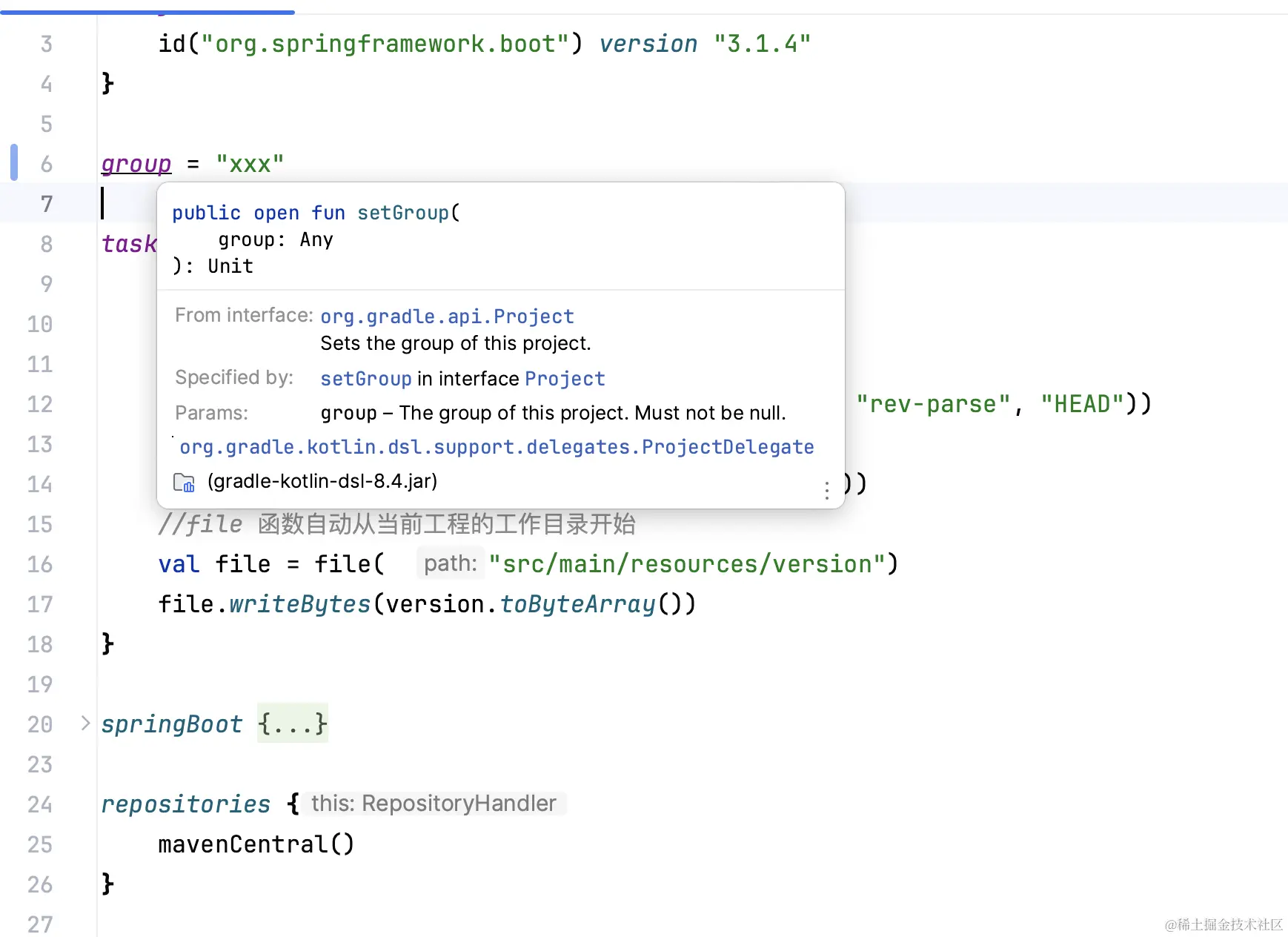Click the "HEAD" string argument
This screenshot has width=1288, height=937.
click(1083, 404)
